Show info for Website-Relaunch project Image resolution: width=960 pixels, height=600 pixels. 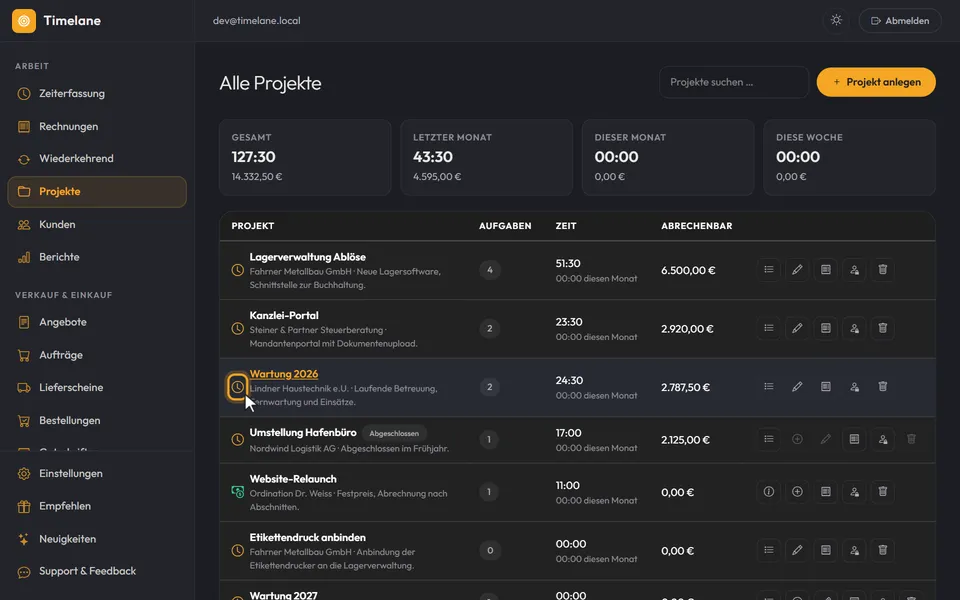click(x=768, y=492)
